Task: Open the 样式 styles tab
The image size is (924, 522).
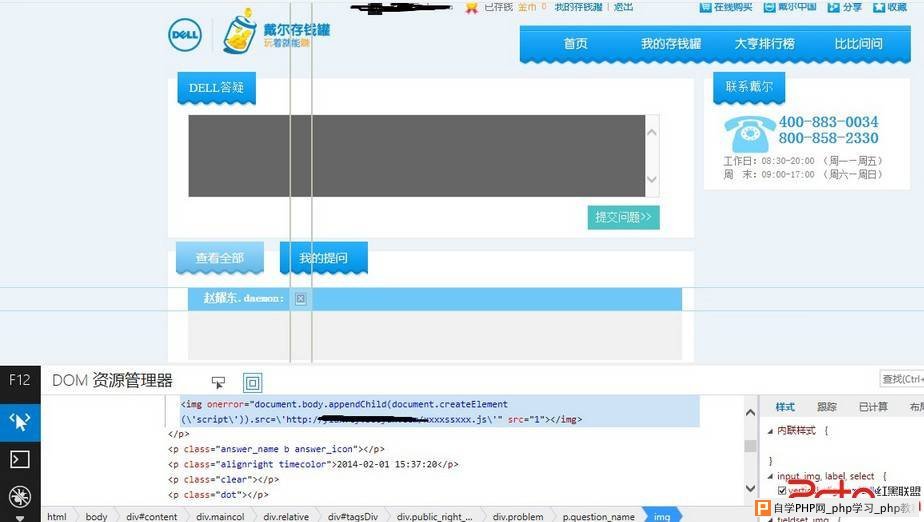Action: click(785, 407)
